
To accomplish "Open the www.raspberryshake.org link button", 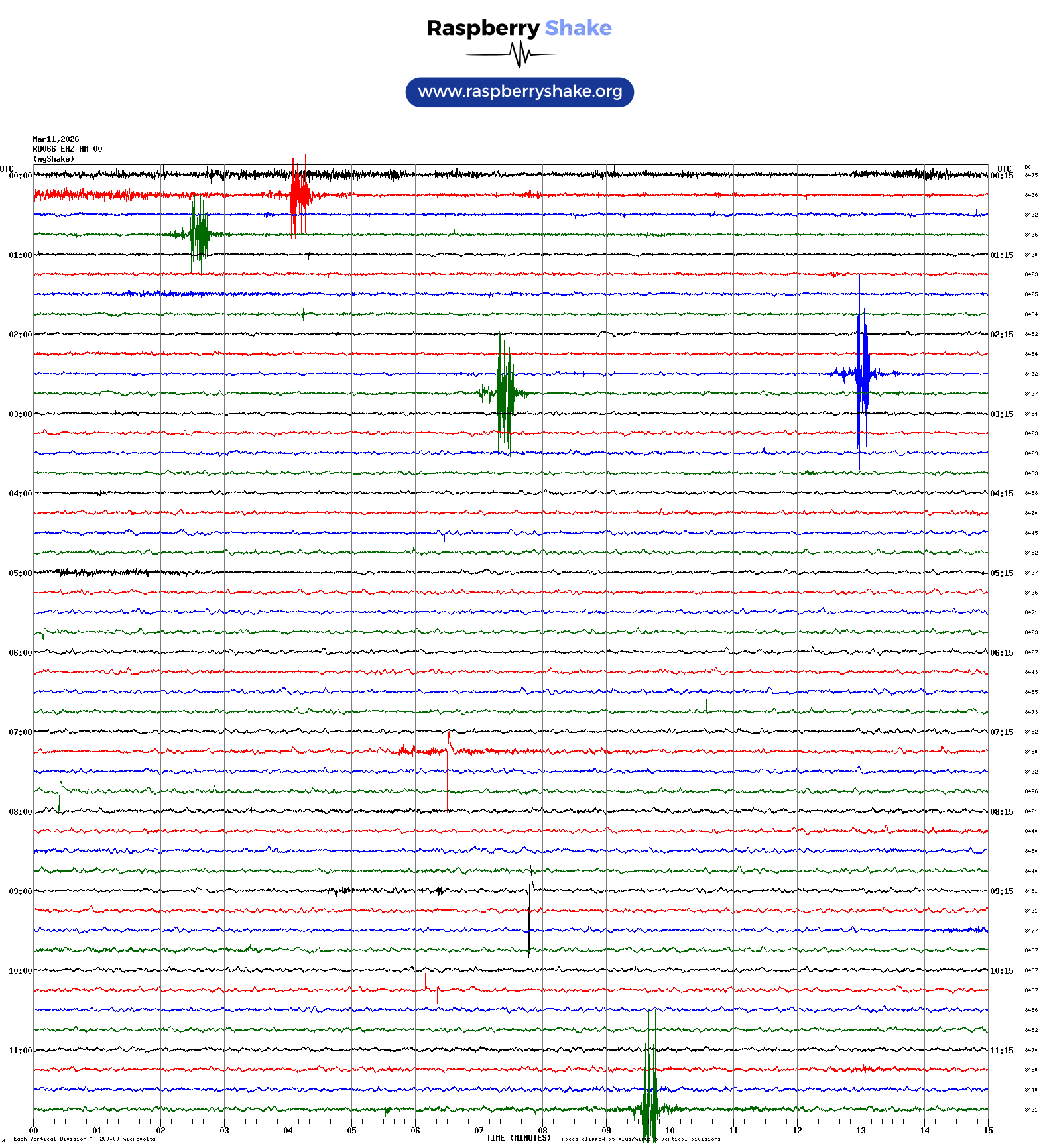I will [519, 92].
